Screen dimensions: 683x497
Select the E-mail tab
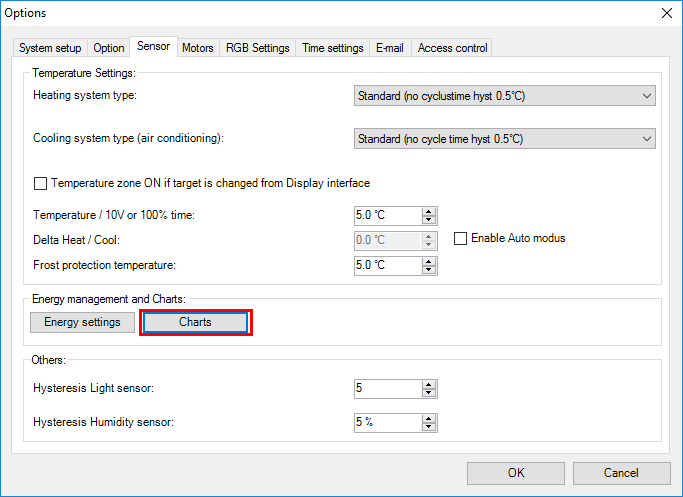point(389,48)
